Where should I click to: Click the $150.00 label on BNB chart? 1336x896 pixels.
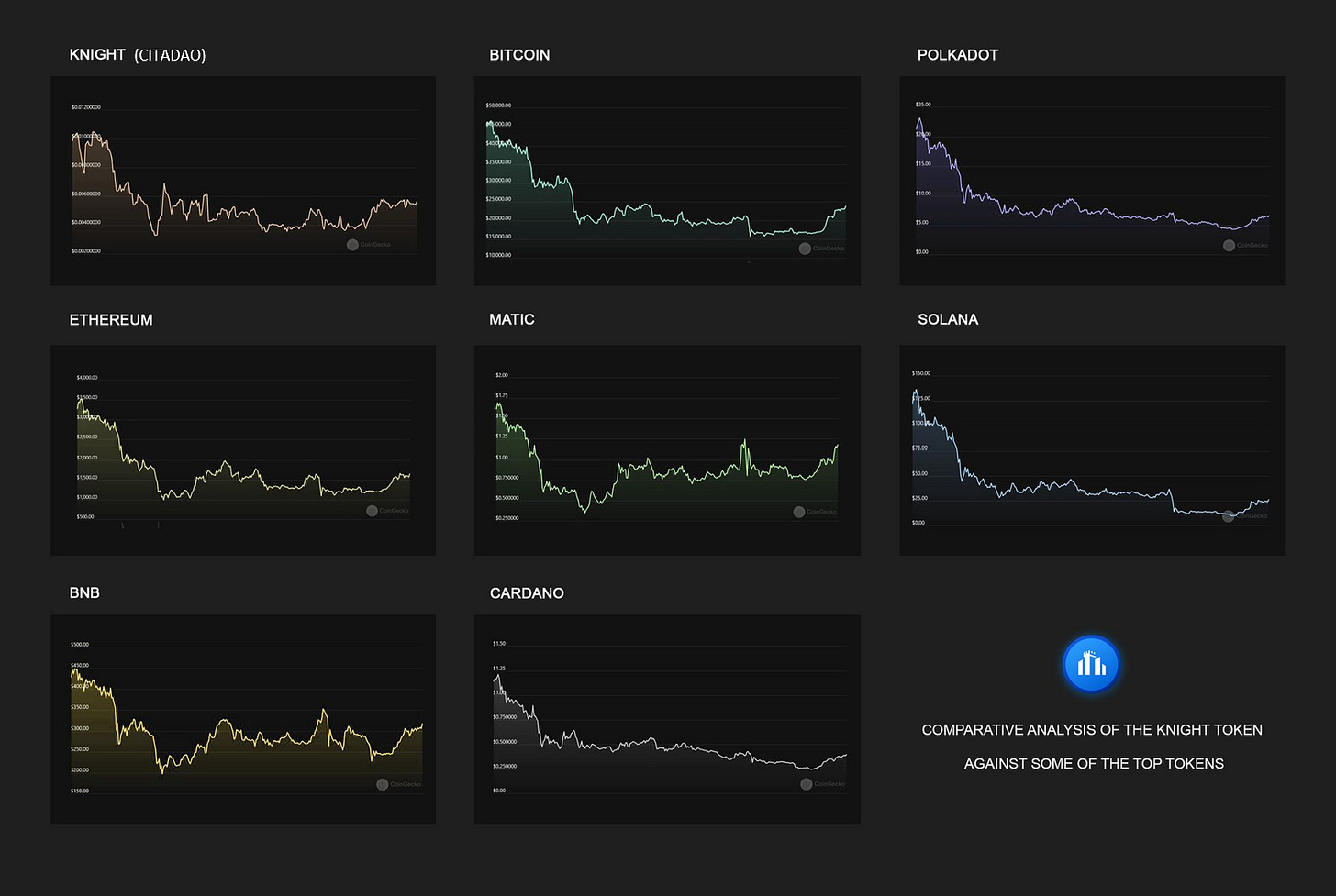pyautogui.click(x=80, y=791)
